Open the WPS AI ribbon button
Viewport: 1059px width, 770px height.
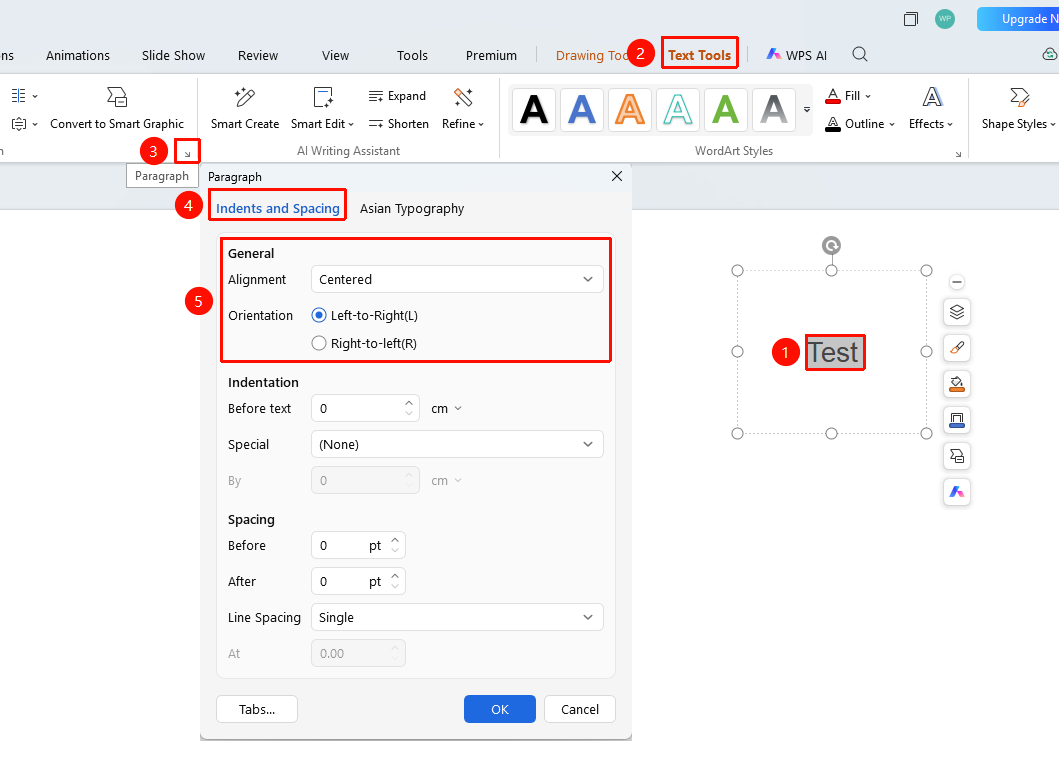[796, 55]
